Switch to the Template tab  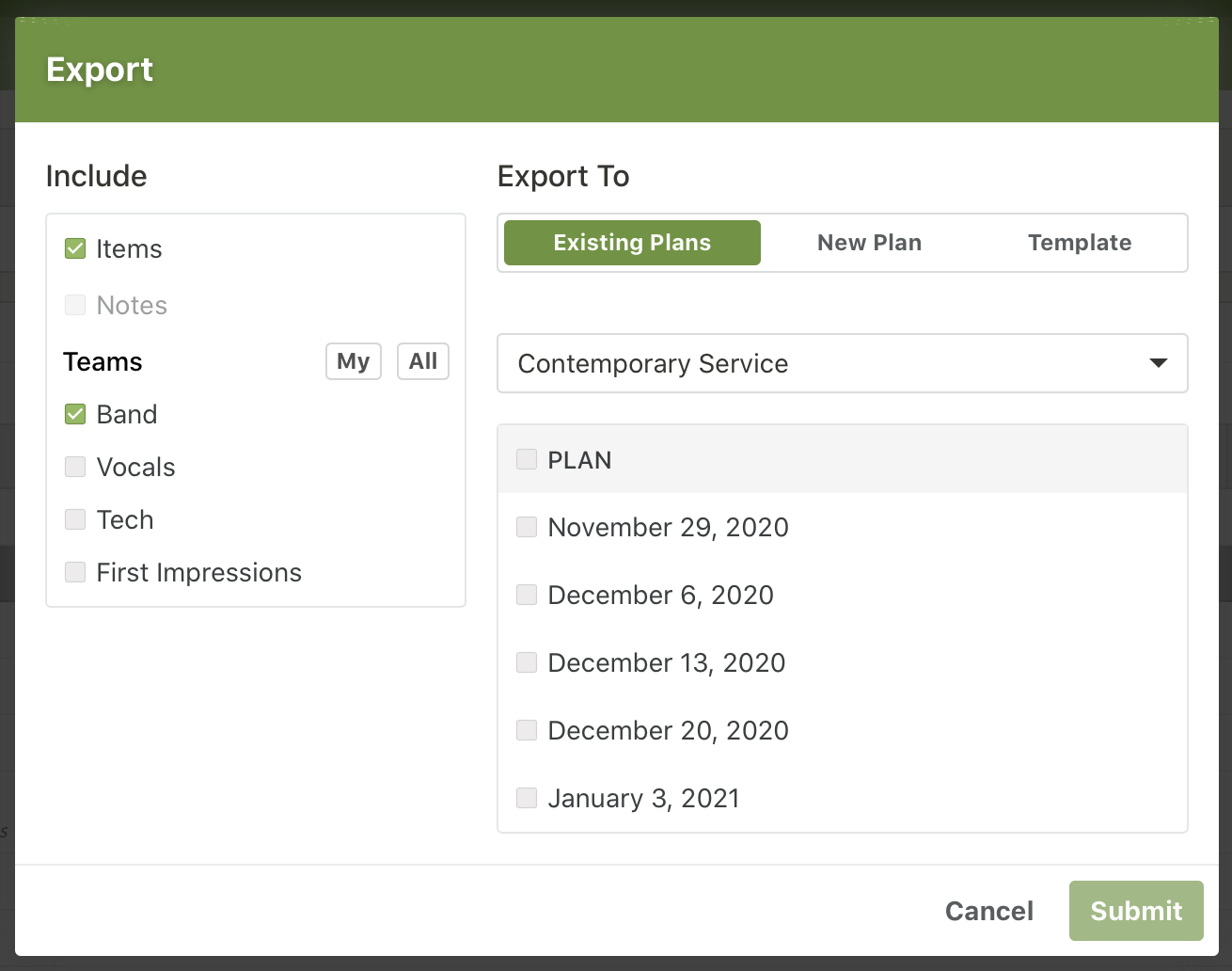coord(1079,243)
